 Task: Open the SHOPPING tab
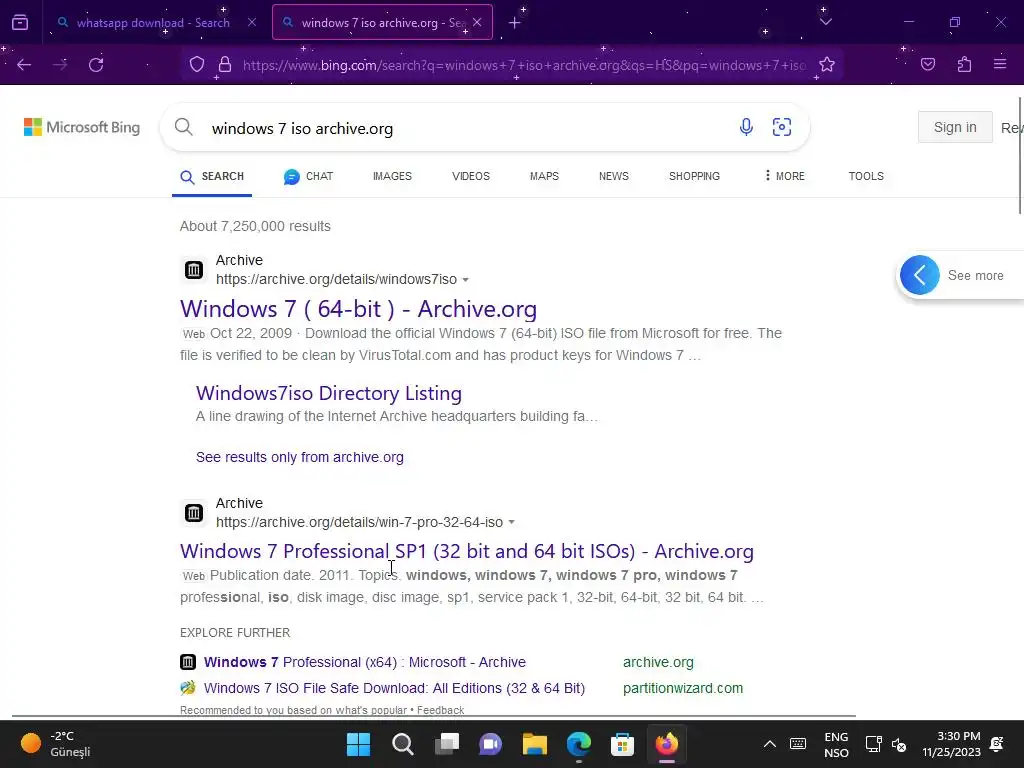pos(694,176)
